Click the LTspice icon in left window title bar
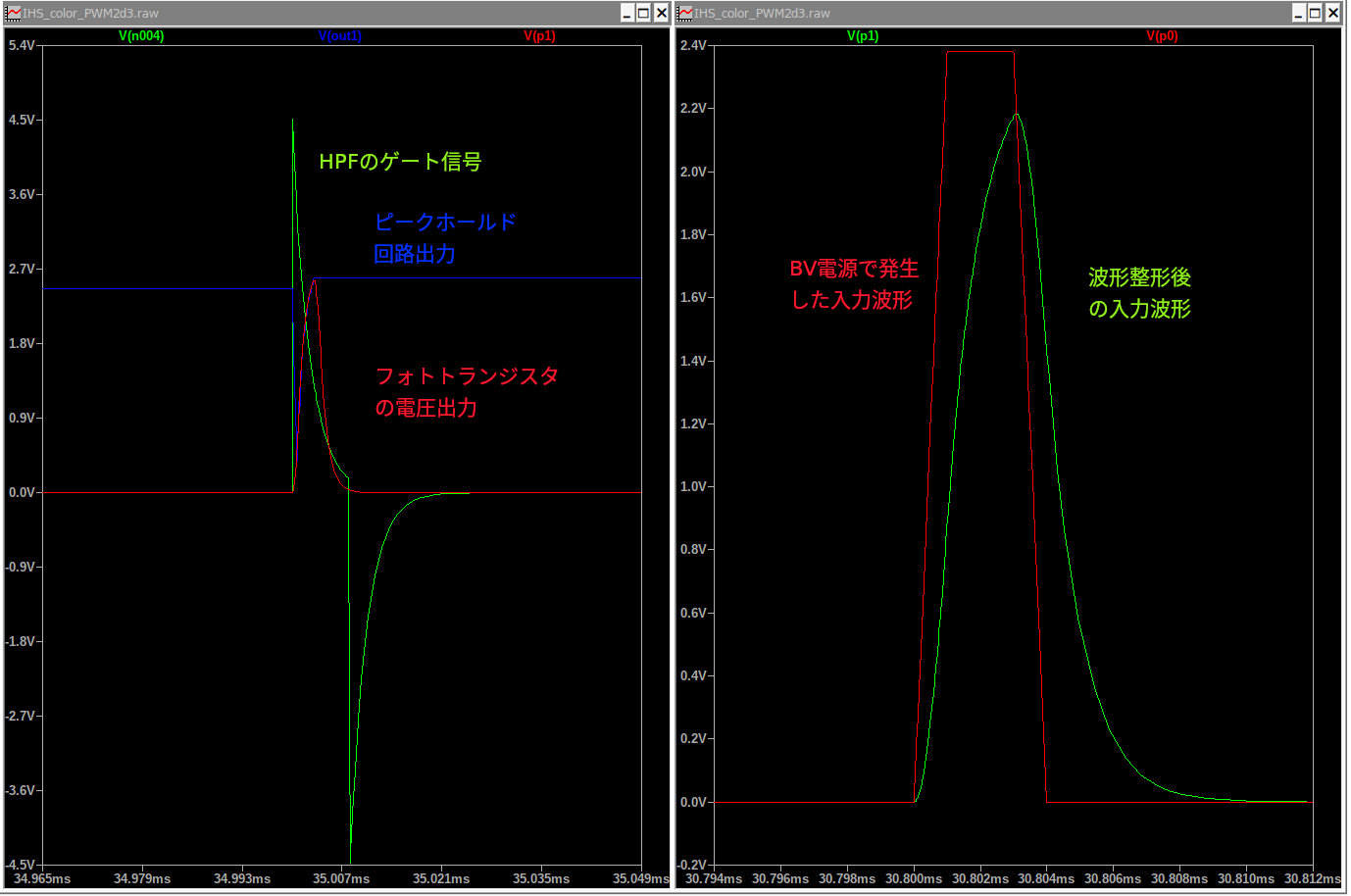The height and width of the screenshot is (896, 1351). tap(13, 13)
